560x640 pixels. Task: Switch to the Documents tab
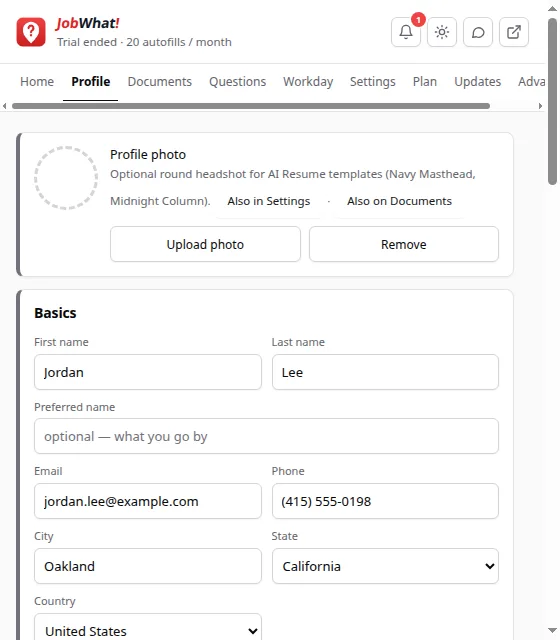click(x=160, y=82)
